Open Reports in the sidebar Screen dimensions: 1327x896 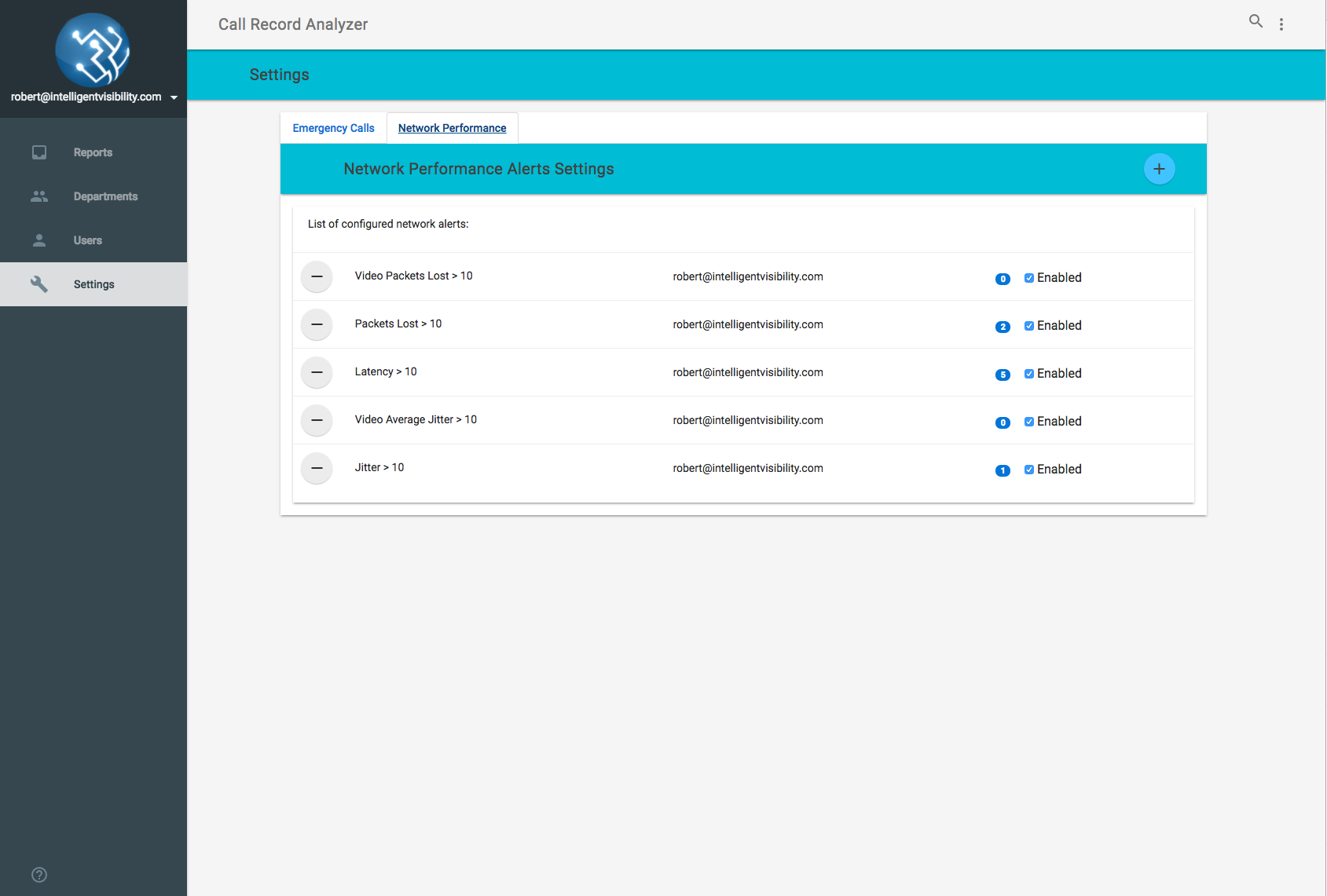pyautogui.click(x=93, y=152)
